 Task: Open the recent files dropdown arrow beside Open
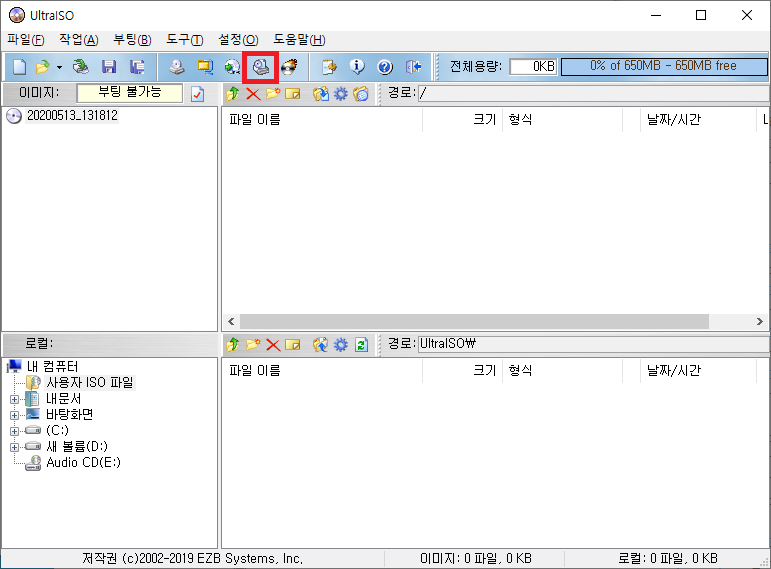[x=59, y=67]
